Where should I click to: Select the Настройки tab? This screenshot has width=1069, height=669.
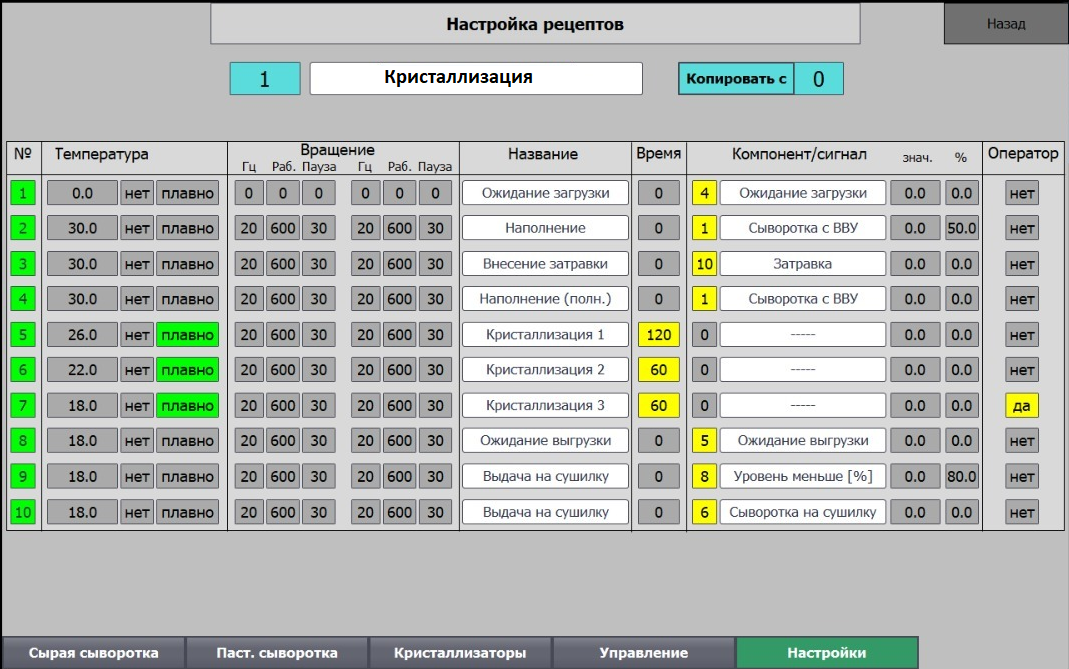826,653
